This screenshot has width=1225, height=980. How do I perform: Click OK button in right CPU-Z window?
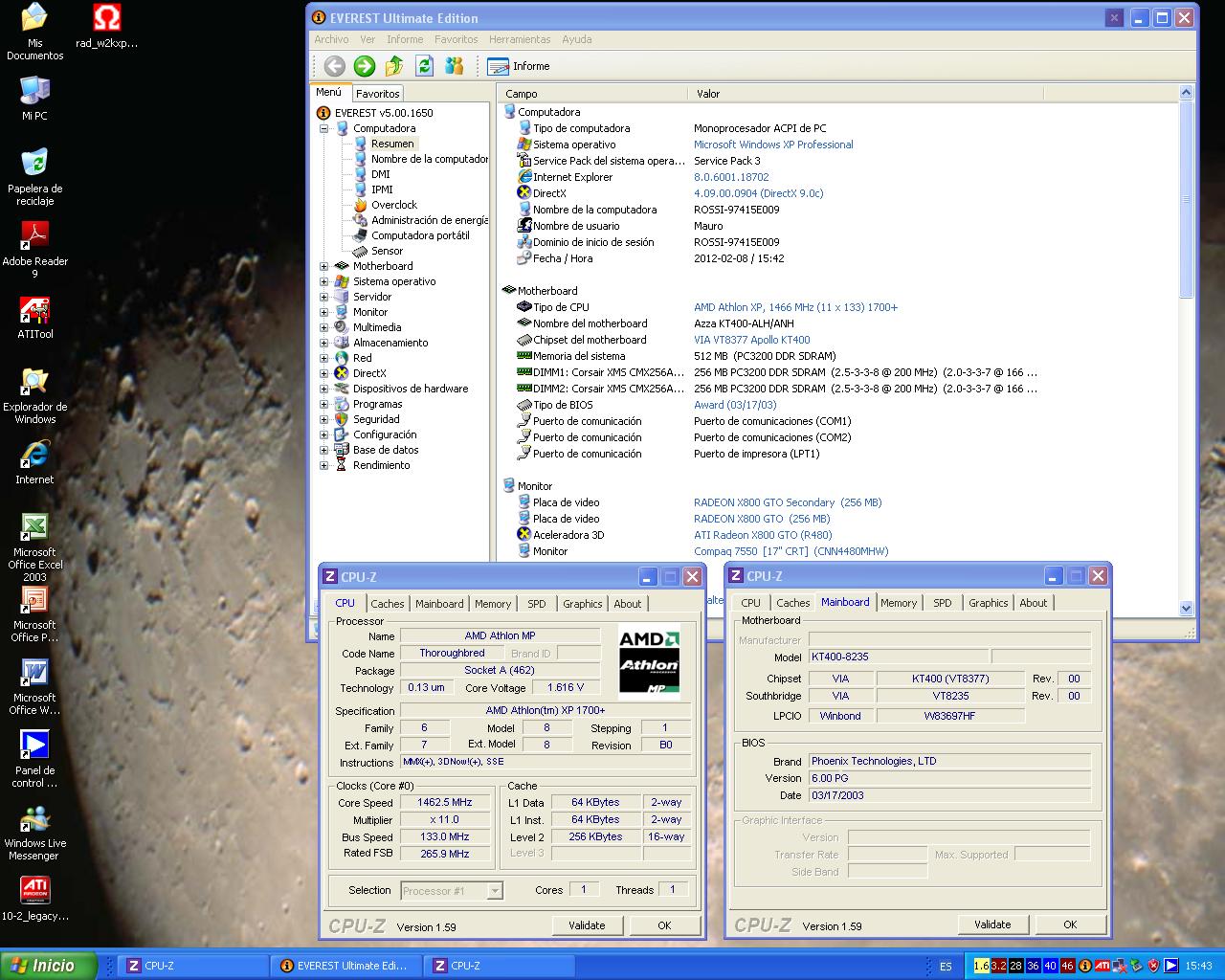point(1070,924)
